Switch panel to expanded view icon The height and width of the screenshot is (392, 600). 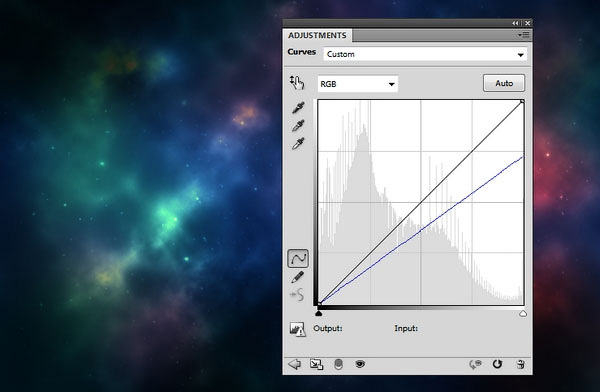[x=316, y=364]
